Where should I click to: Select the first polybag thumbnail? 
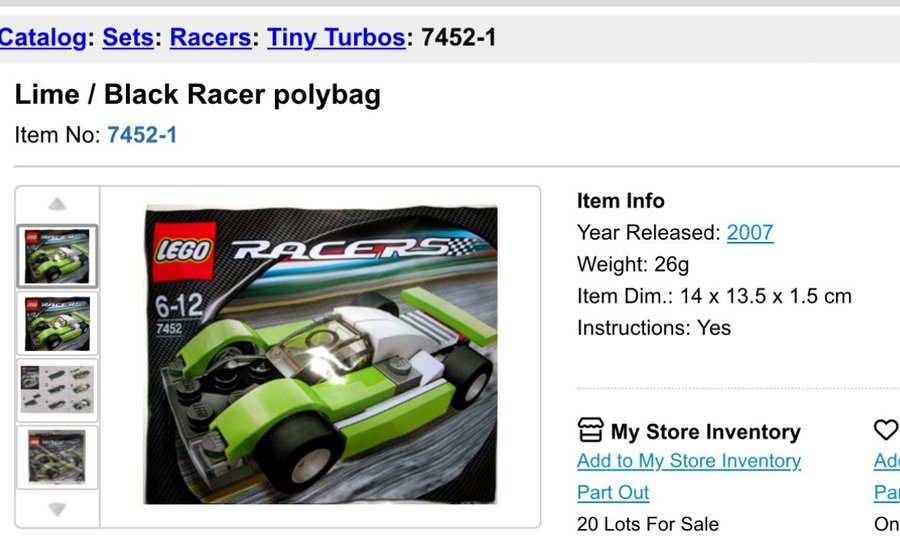57,256
